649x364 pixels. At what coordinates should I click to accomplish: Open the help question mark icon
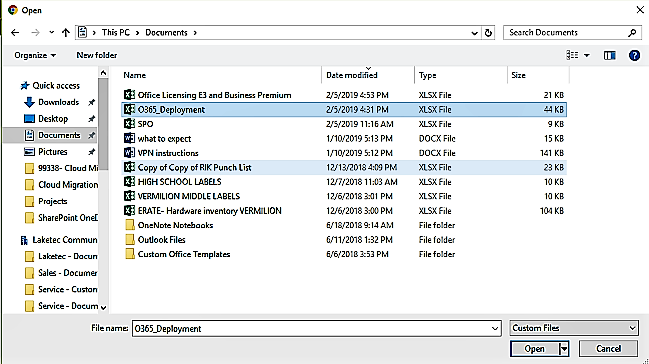634,55
